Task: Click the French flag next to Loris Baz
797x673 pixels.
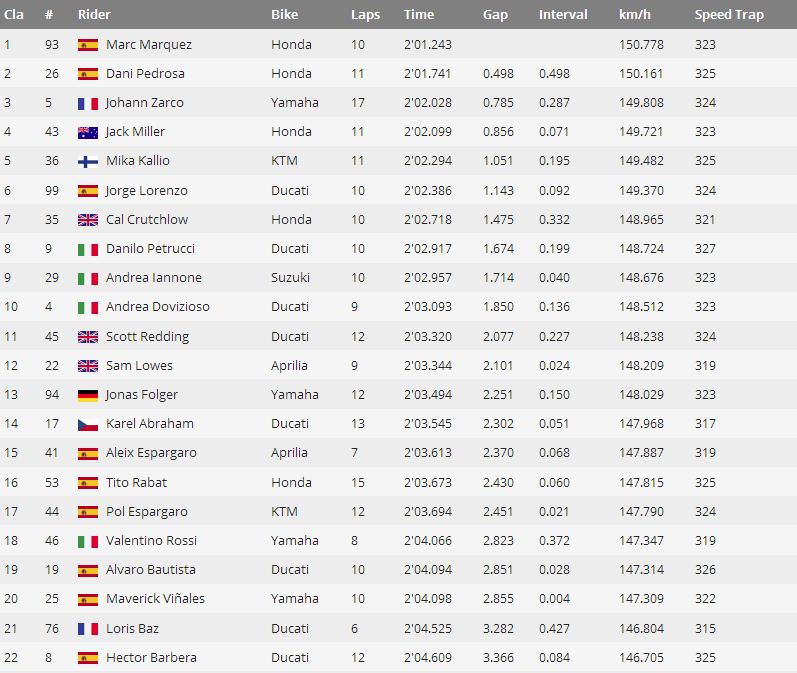Action: [x=87, y=629]
